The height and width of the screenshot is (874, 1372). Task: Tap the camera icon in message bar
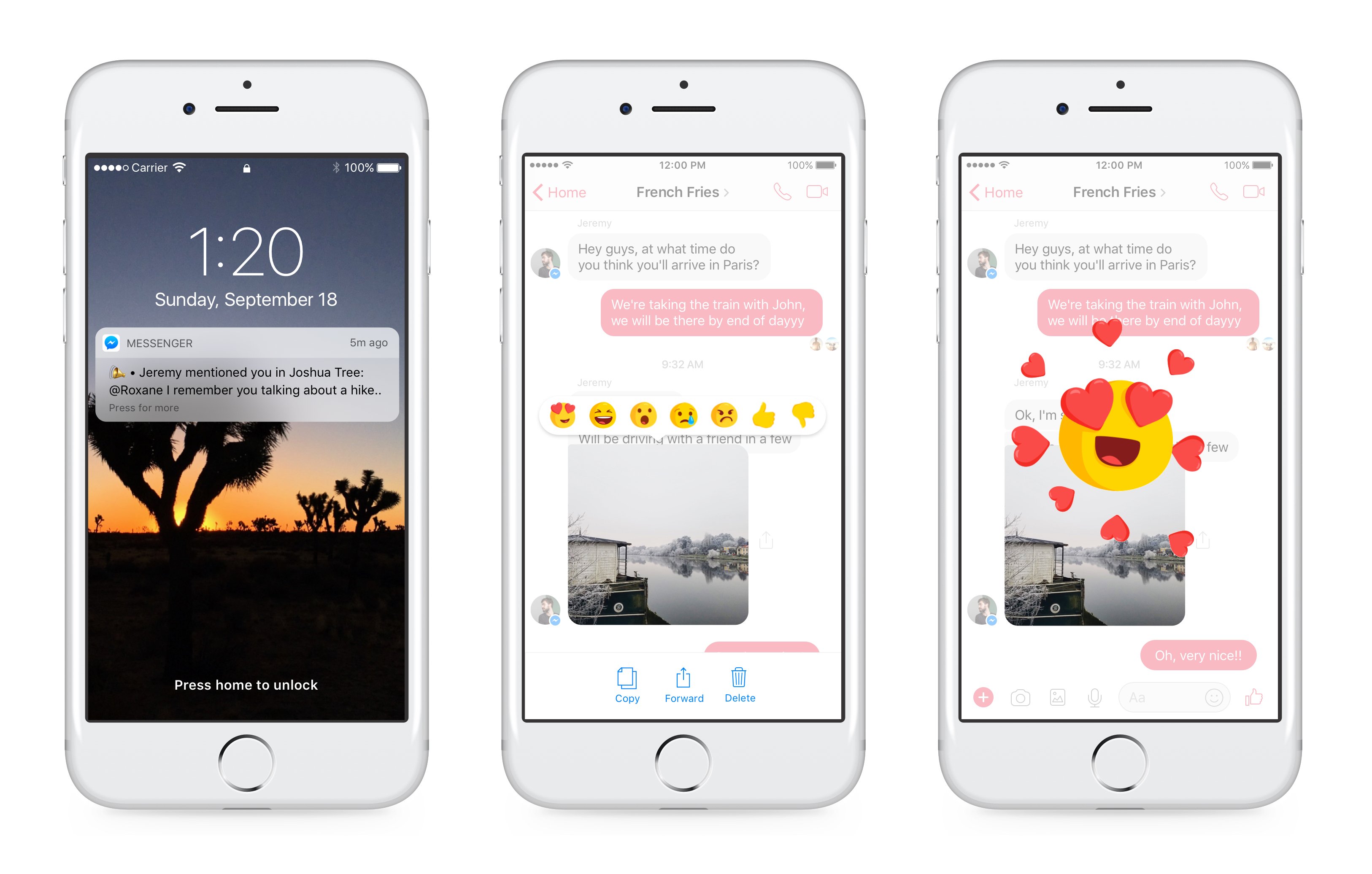tap(1018, 707)
